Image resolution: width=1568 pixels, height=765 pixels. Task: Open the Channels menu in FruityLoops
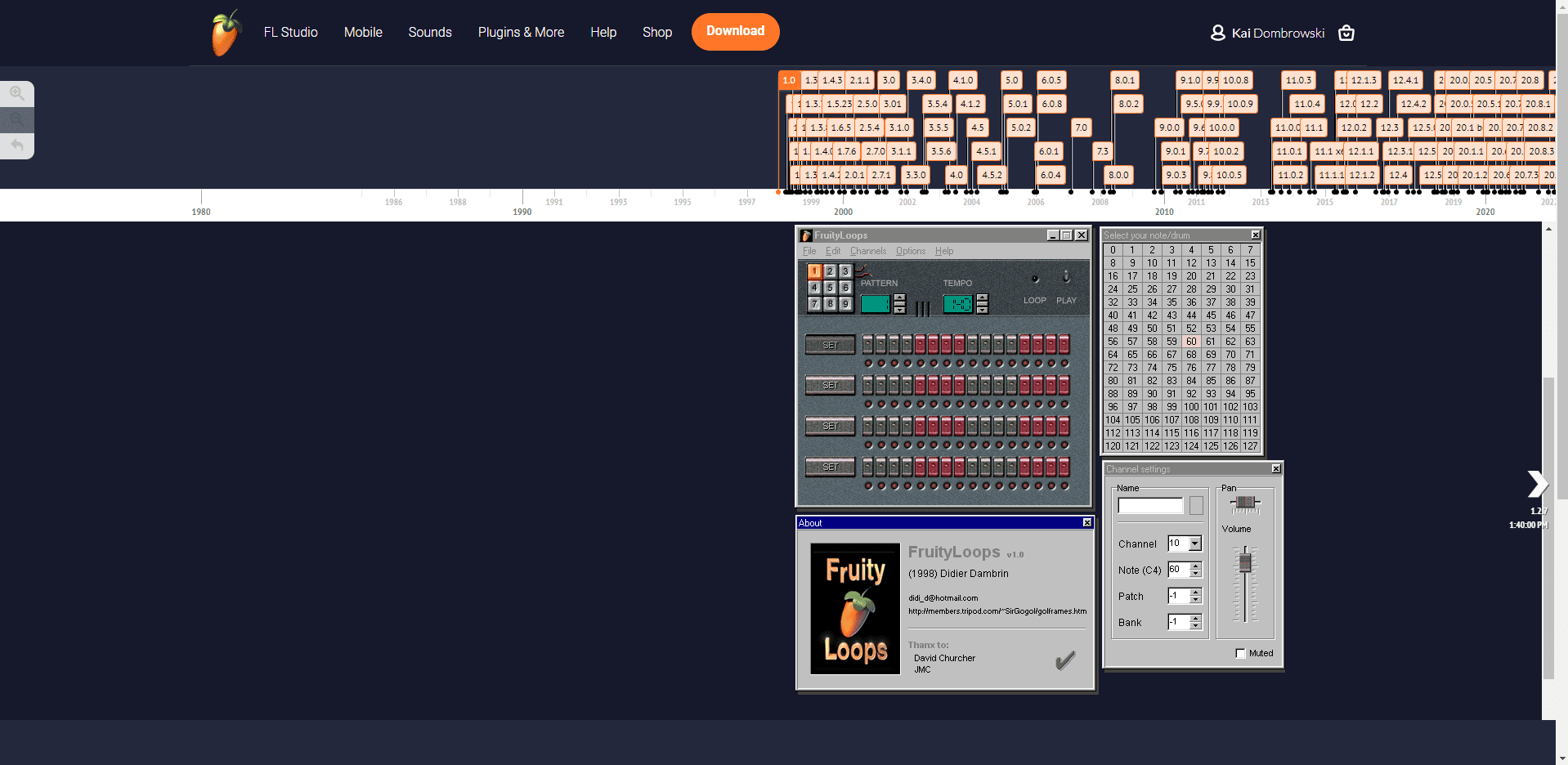tap(867, 251)
